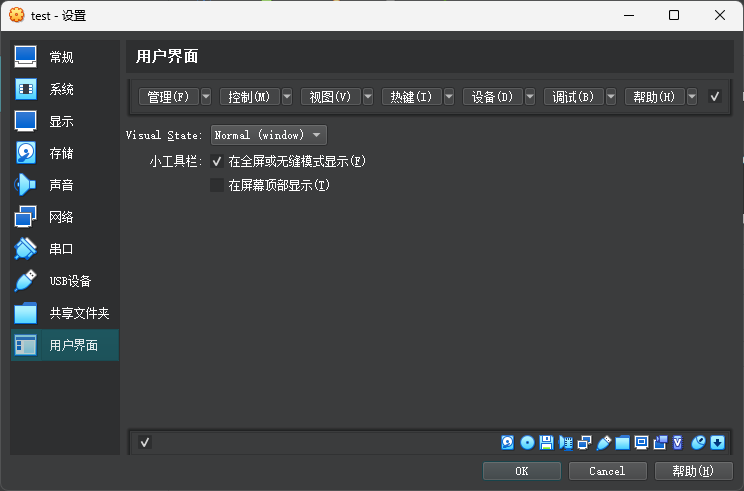The width and height of the screenshot is (744, 491).
Task: Expand the arrow next to 管理(F)
Action: tap(206, 97)
